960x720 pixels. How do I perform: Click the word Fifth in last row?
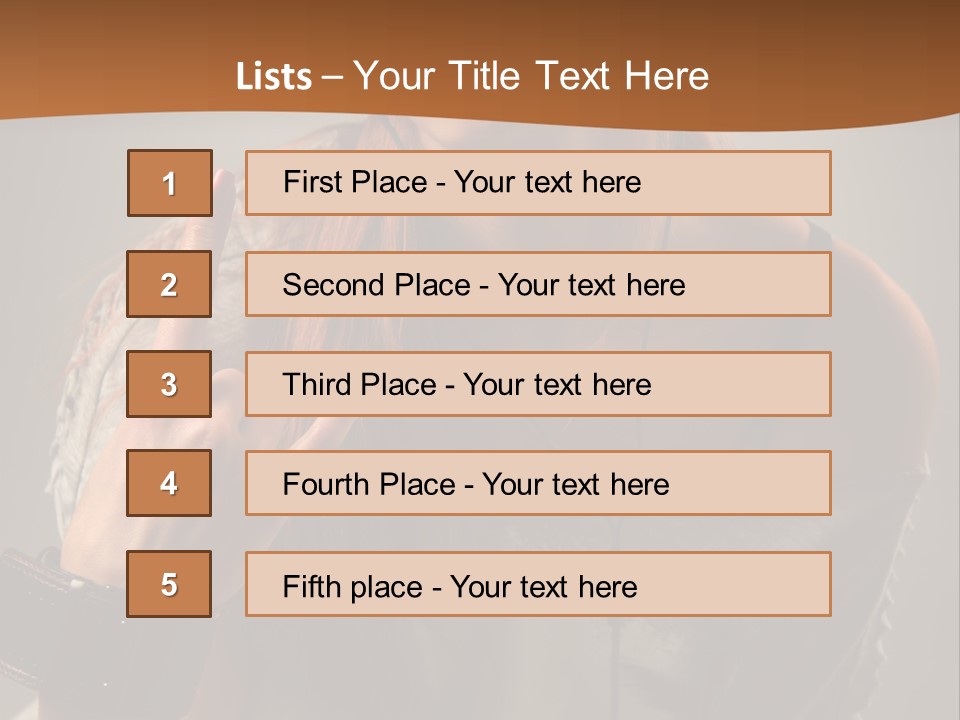point(312,586)
